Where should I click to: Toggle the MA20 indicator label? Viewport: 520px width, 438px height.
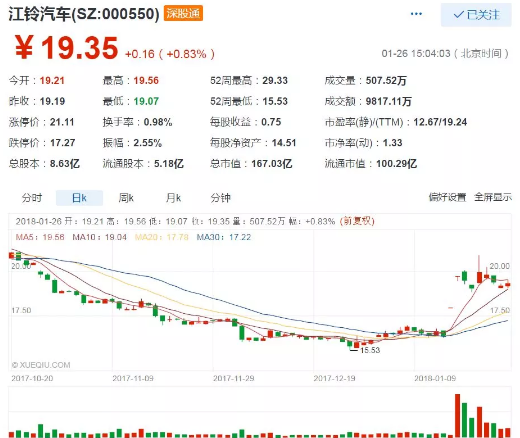pos(162,237)
